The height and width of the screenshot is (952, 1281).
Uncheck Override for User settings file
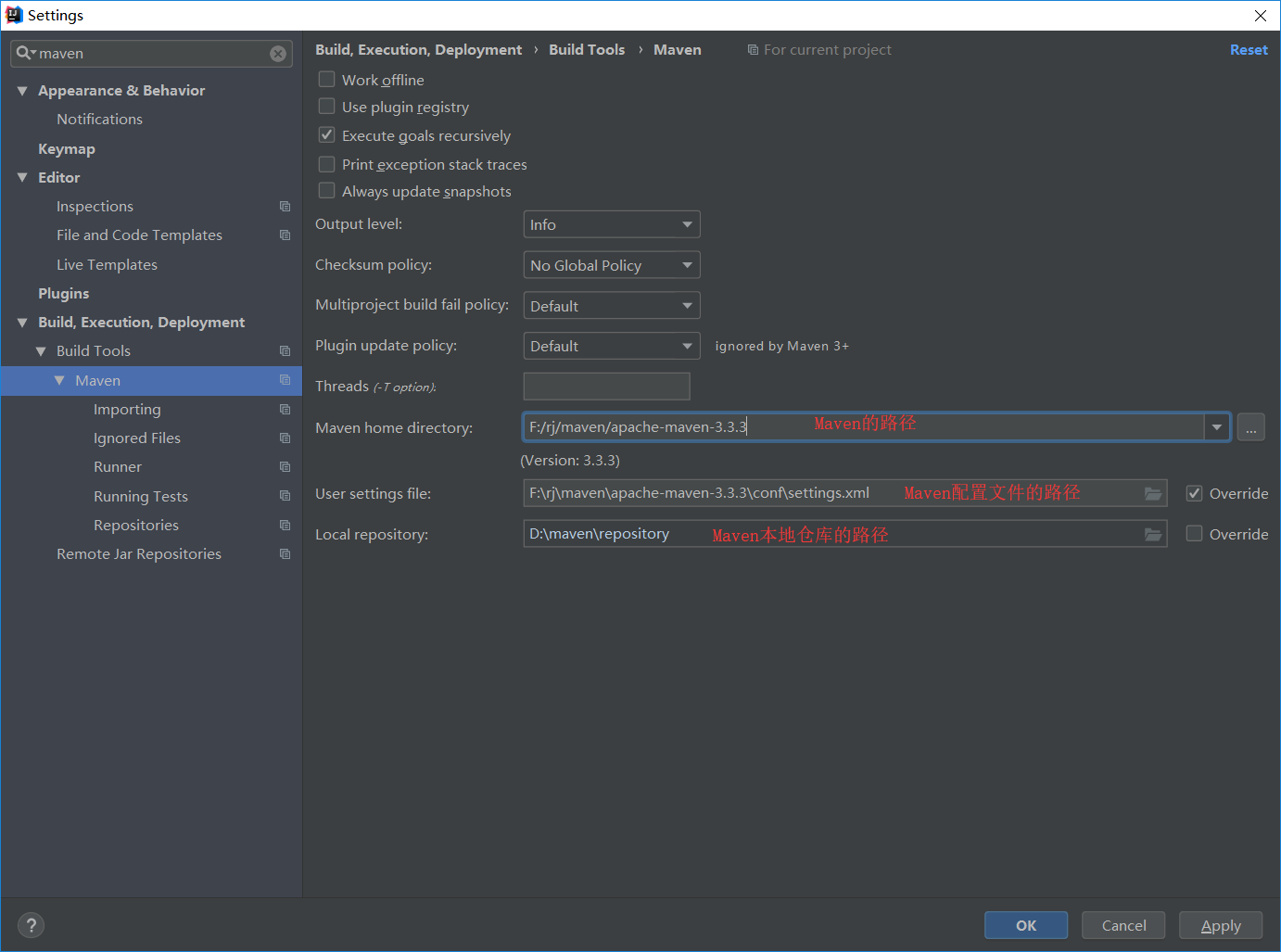pyautogui.click(x=1194, y=493)
